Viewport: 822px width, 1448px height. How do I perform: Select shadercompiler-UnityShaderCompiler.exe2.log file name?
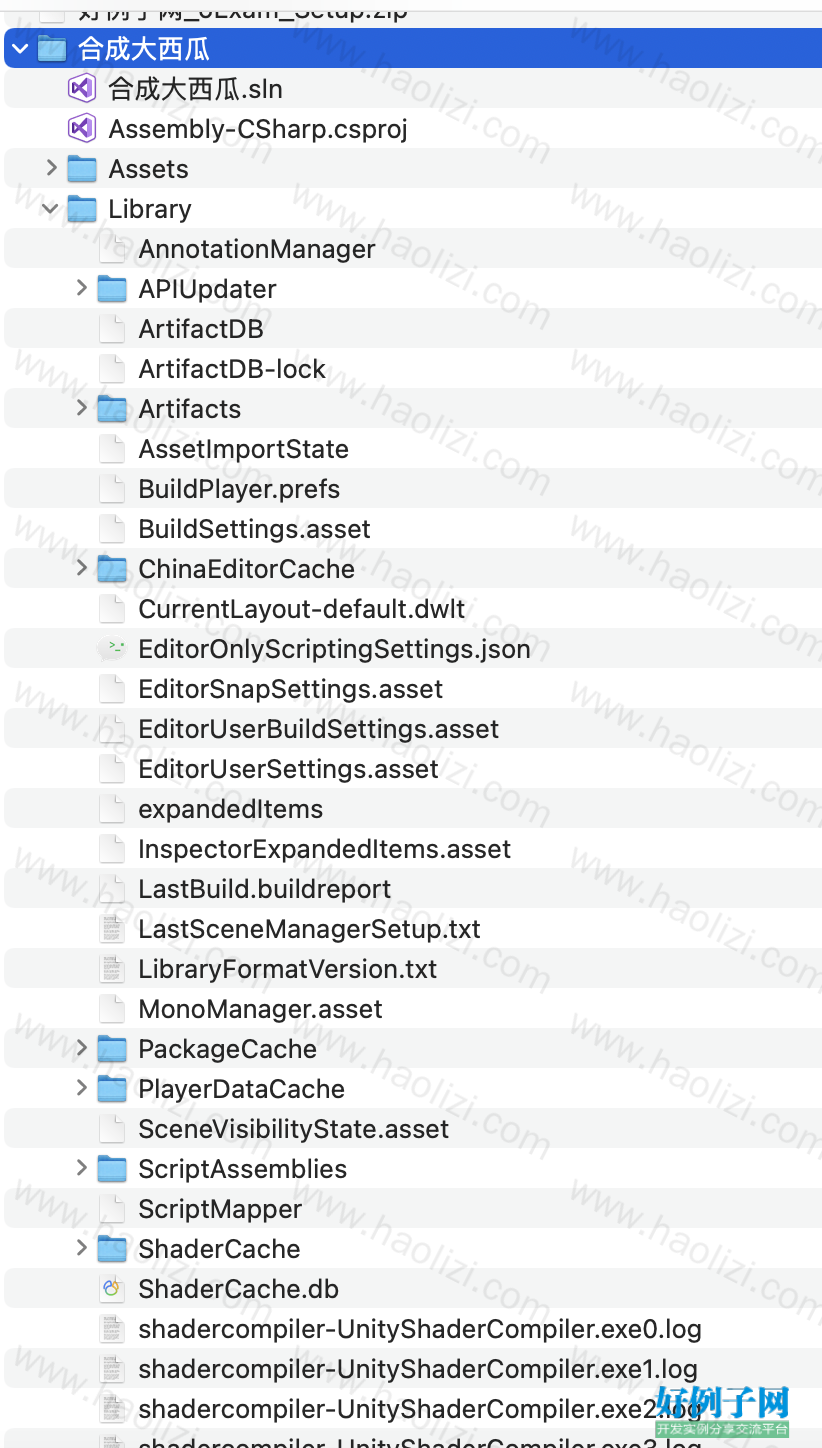coord(420,1409)
